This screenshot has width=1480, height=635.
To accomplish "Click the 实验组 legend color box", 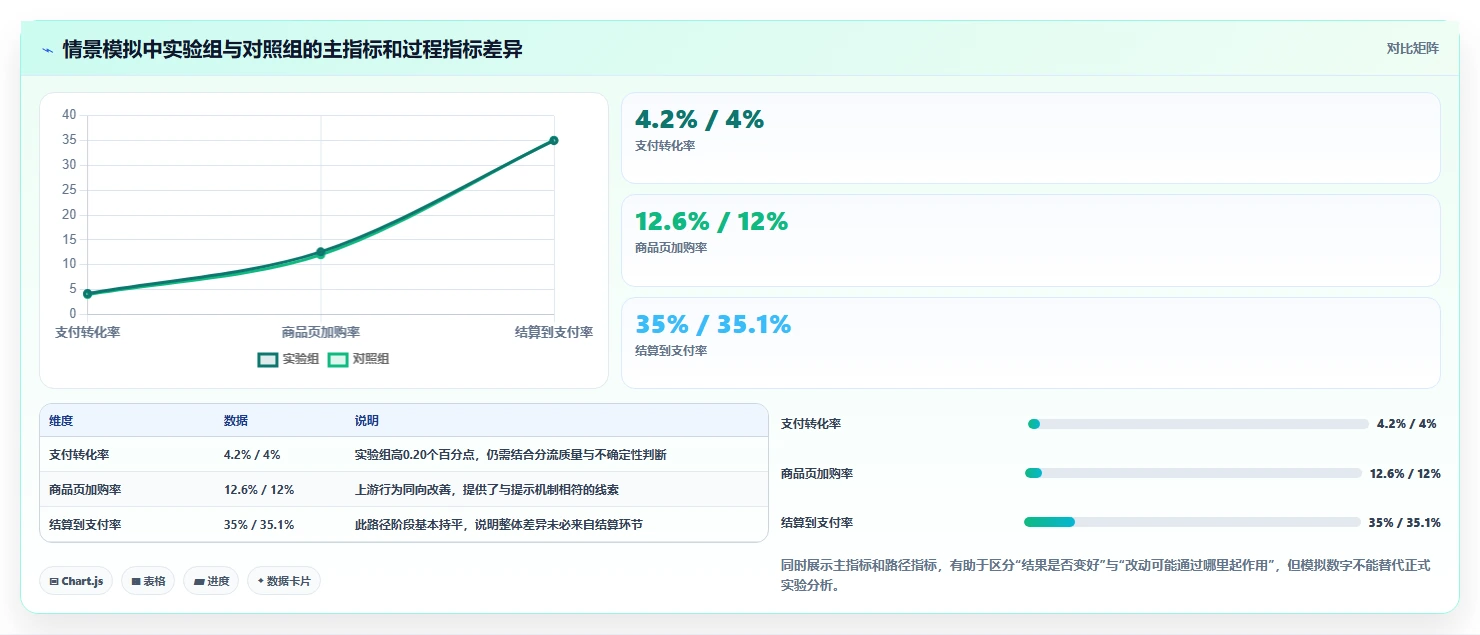I will click(268, 360).
